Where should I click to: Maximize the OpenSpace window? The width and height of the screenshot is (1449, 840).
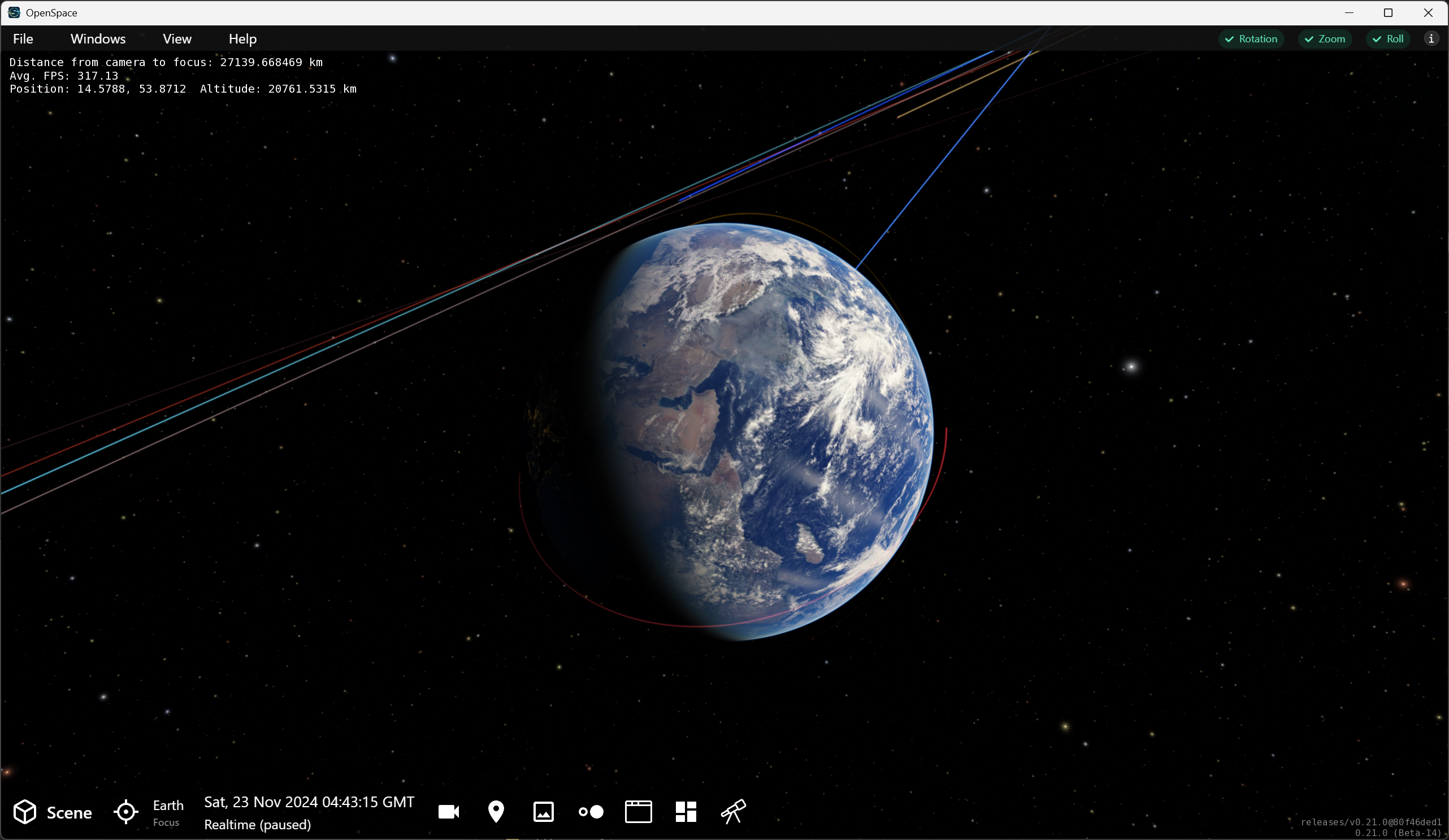(x=1388, y=12)
